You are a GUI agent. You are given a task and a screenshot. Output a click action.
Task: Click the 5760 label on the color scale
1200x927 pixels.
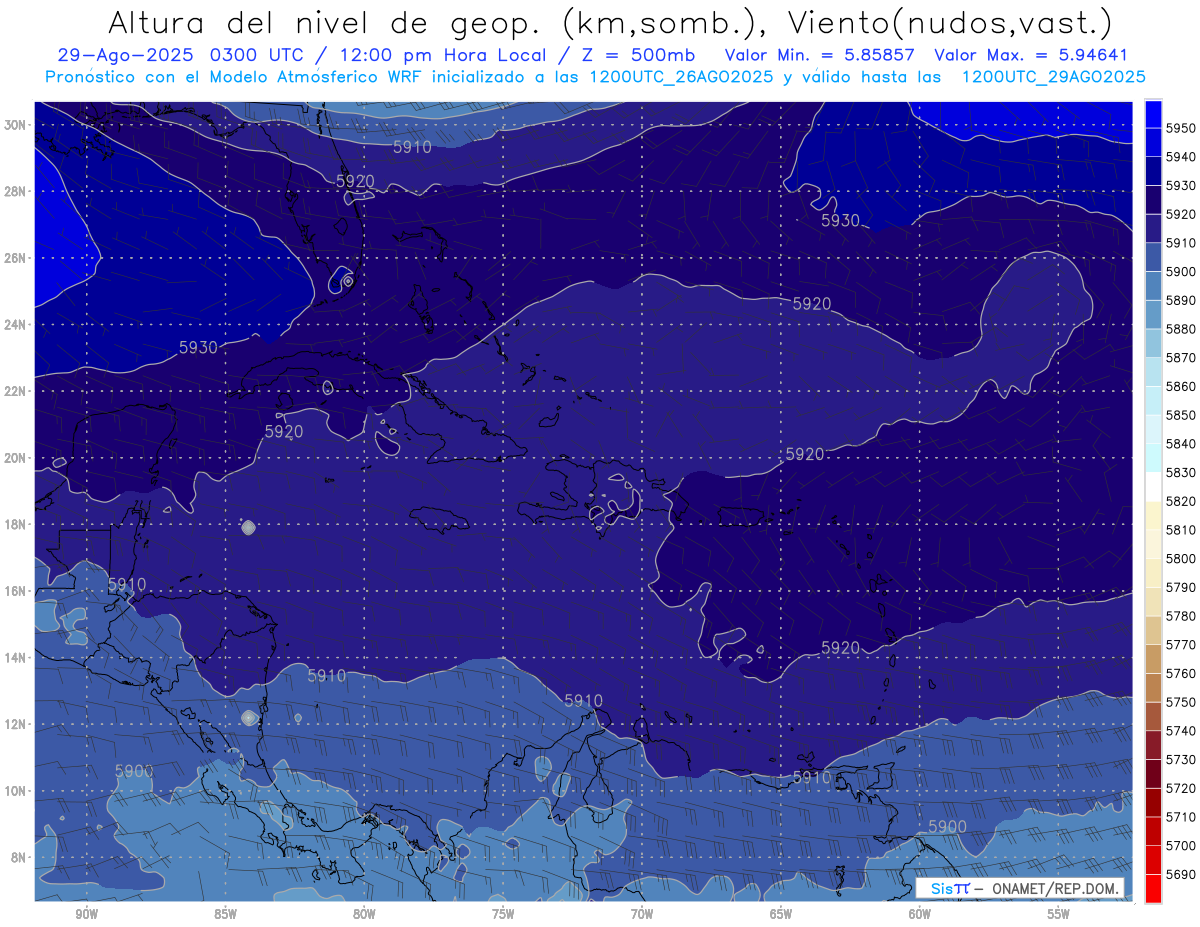point(1181,673)
